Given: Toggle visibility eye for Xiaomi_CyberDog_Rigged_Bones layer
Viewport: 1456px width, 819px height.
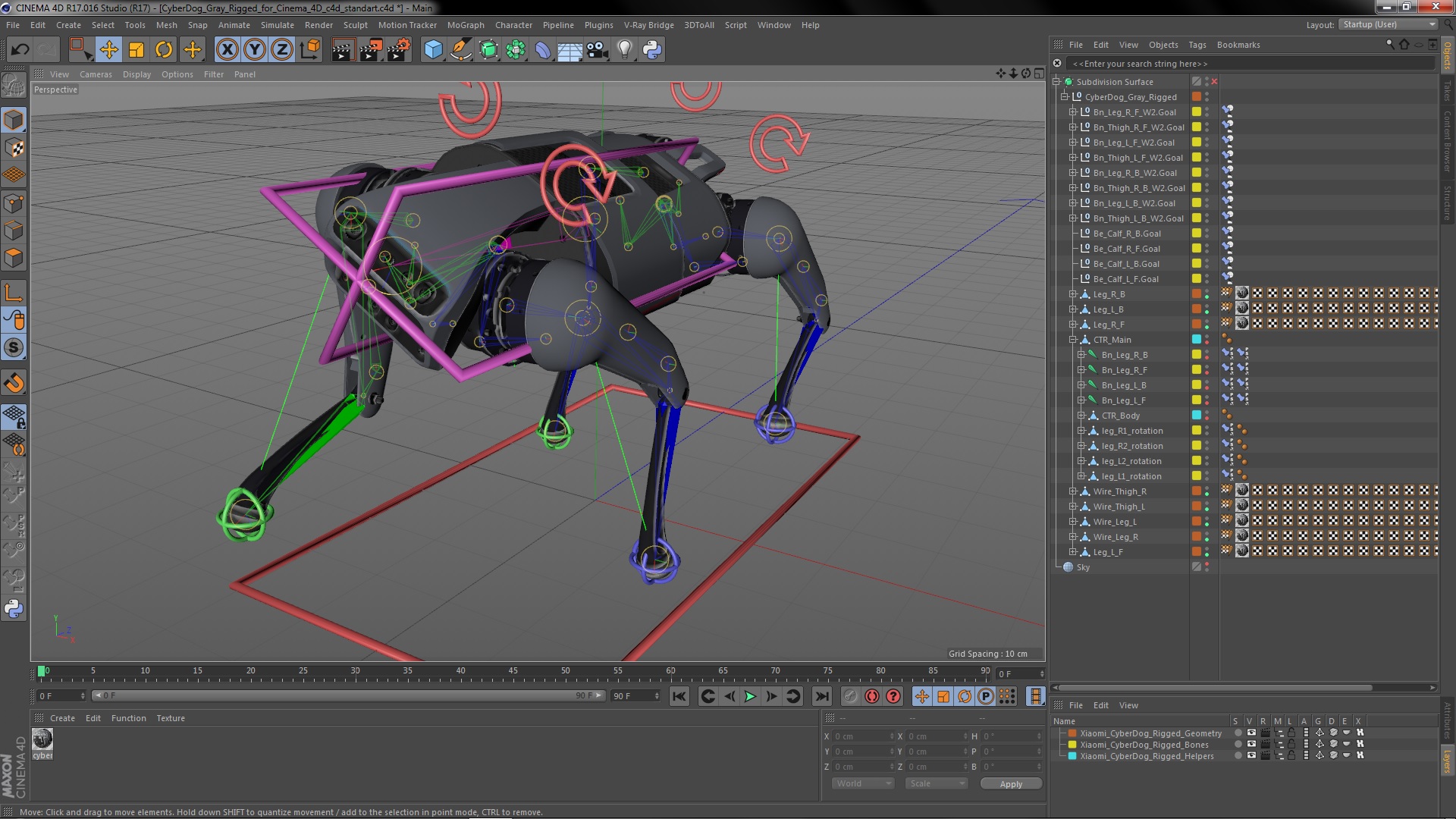Looking at the screenshot, I should (x=1251, y=745).
